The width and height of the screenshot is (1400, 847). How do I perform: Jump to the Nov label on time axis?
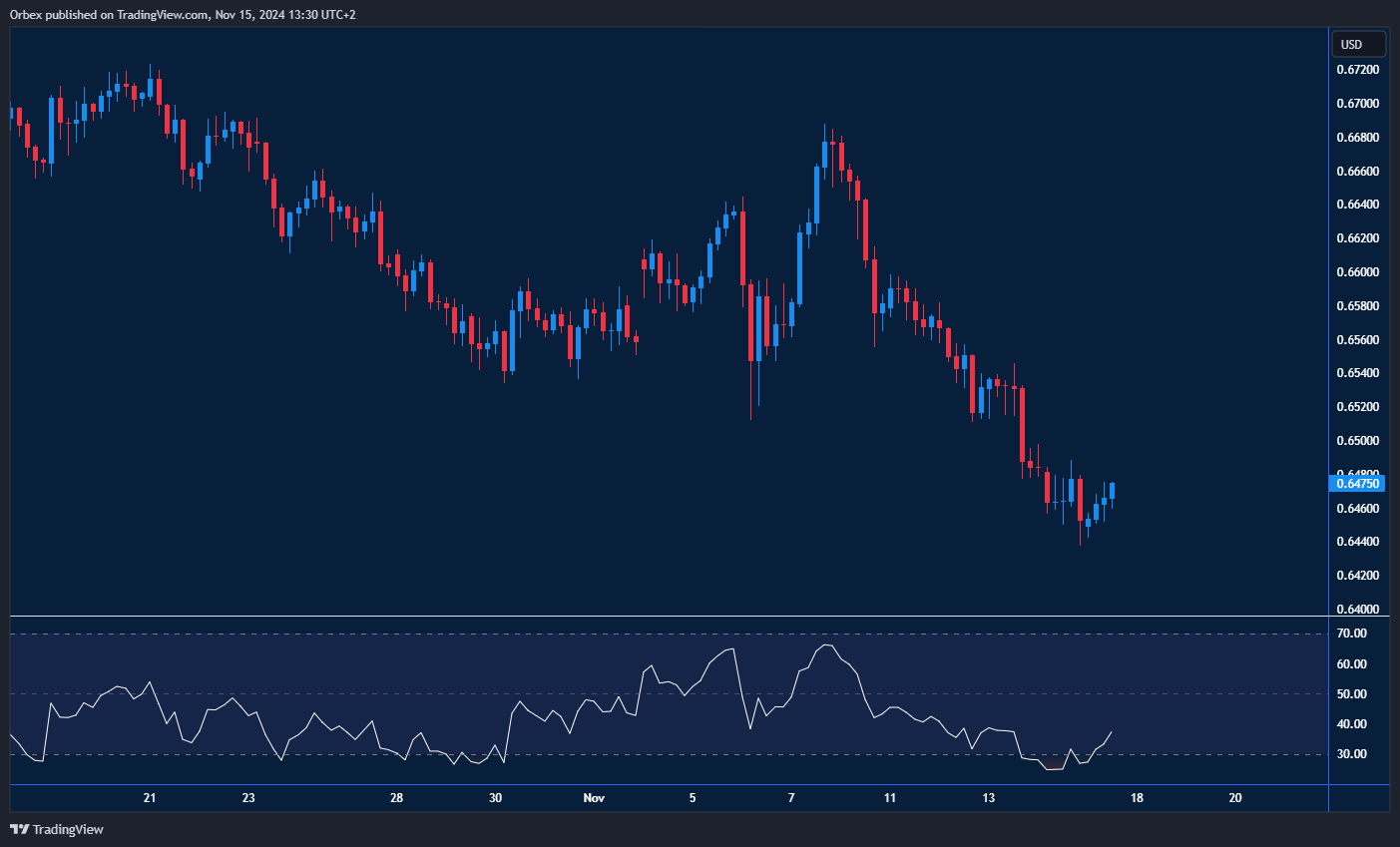click(x=594, y=798)
